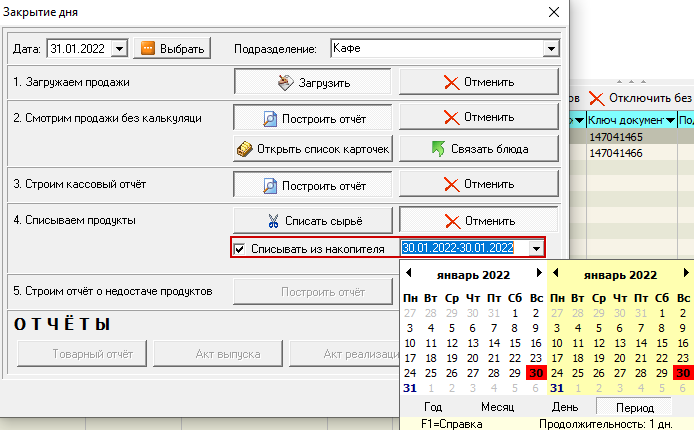Cancel sales loading in step 1

pos(479,82)
